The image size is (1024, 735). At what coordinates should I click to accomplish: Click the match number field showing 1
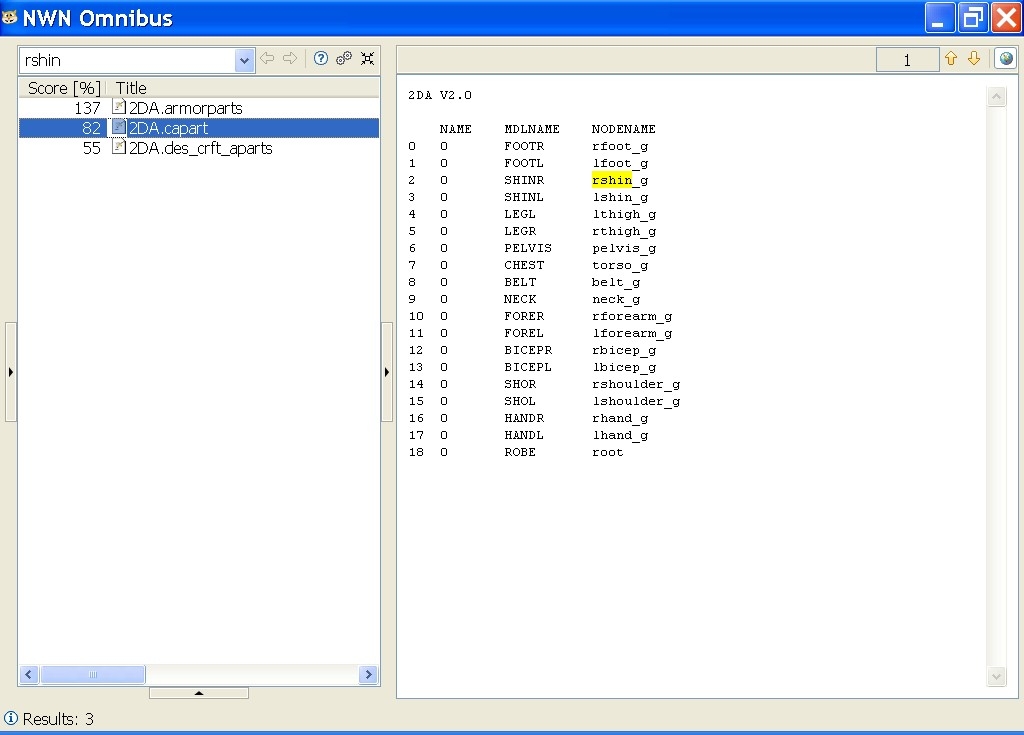pyautogui.click(x=907, y=60)
